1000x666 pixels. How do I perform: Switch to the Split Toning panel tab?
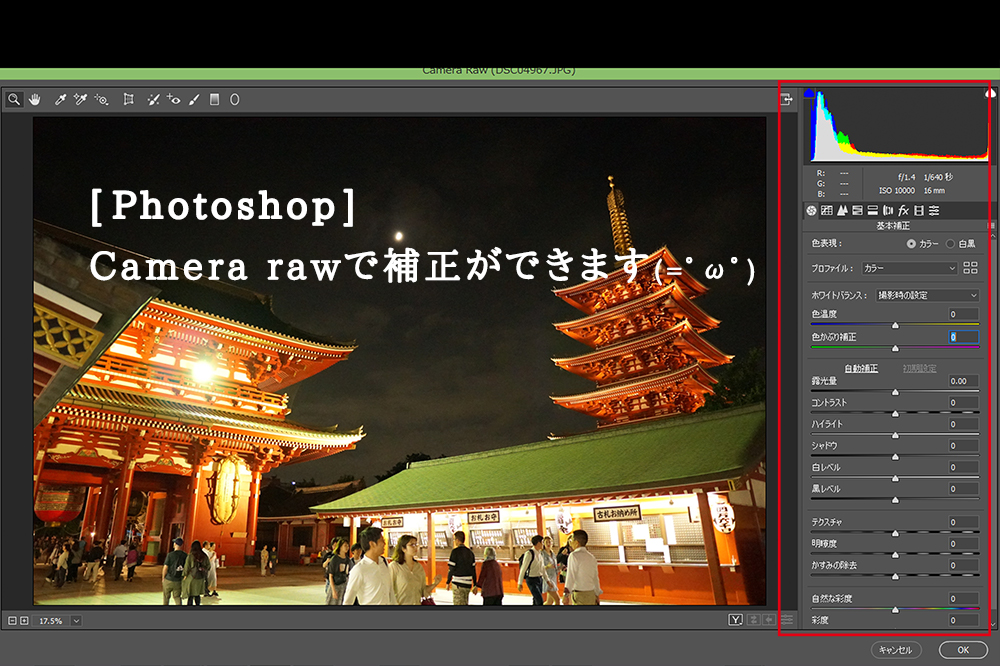coord(872,211)
